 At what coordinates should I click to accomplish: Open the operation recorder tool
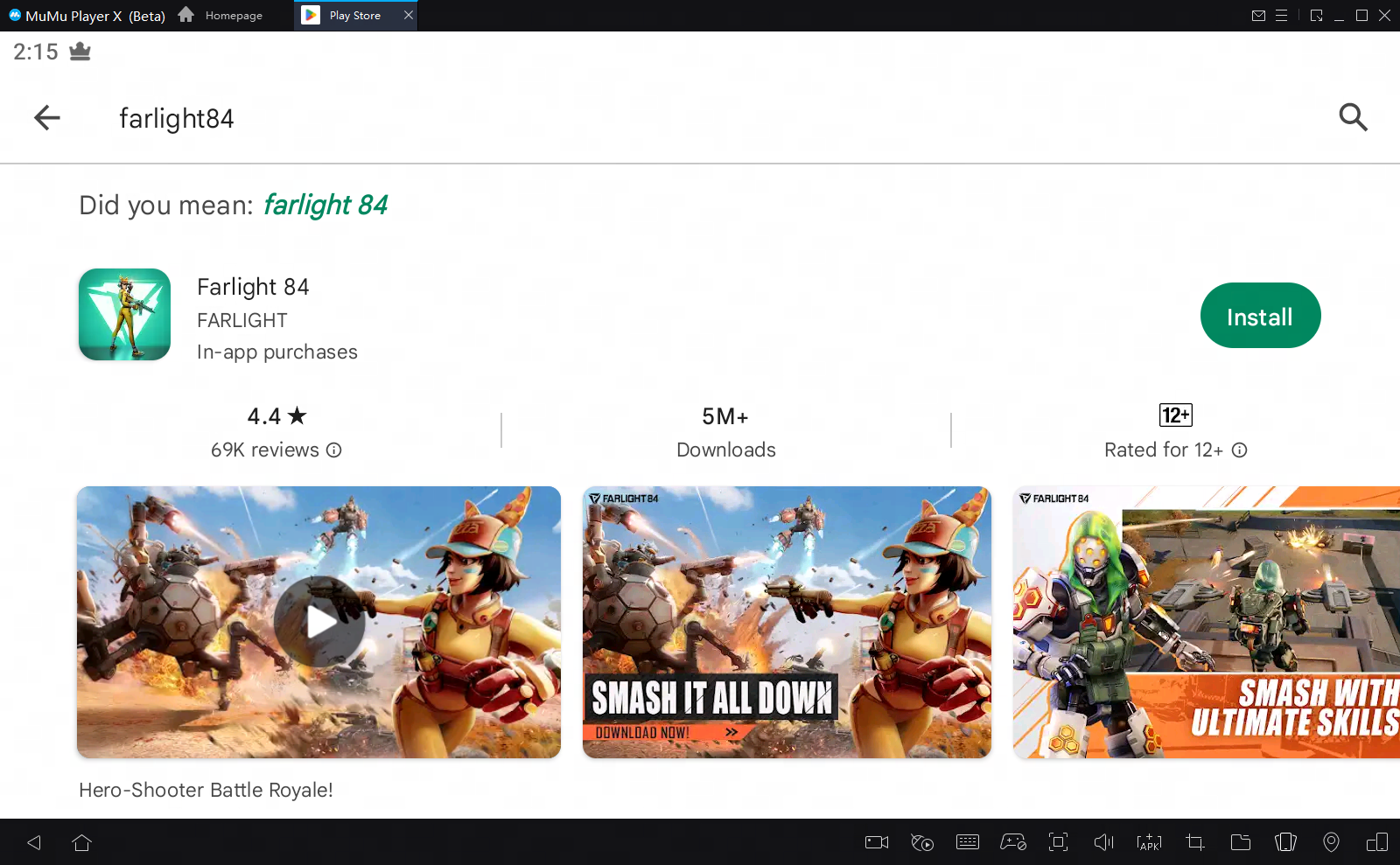coord(922,842)
